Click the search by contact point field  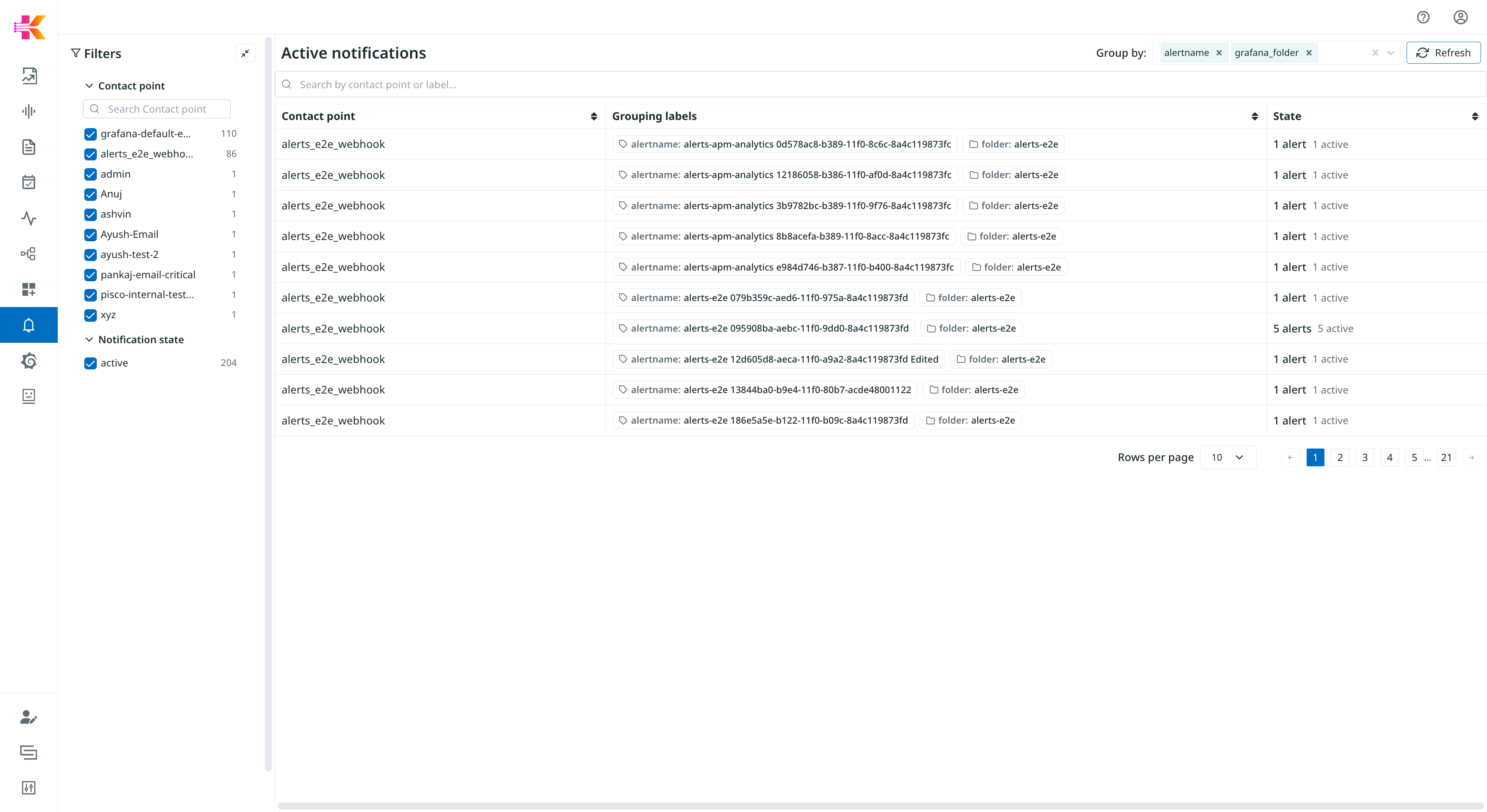point(577,84)
